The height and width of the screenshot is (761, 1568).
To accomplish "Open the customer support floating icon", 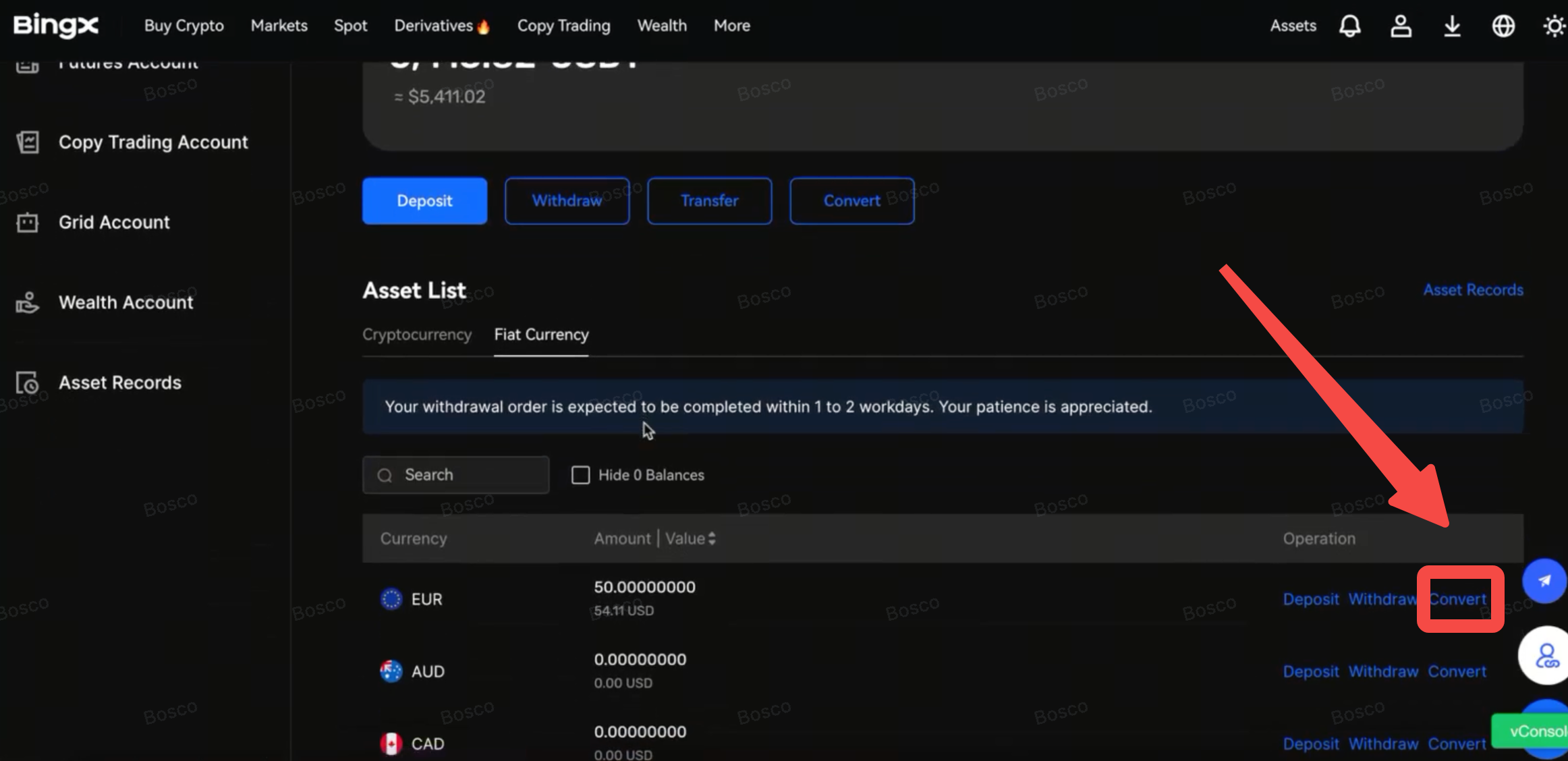I will 1545,655.
